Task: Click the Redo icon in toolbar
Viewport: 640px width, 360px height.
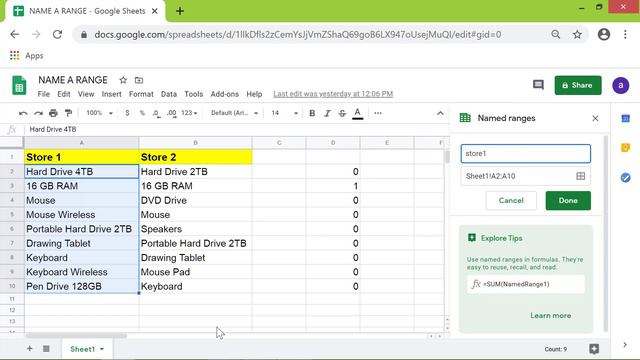Action: tap(38, 113)
